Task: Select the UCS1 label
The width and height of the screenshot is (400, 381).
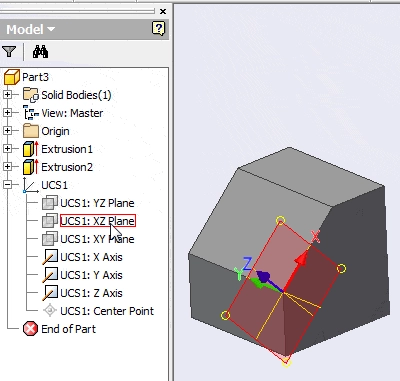Action: [54, 185]
